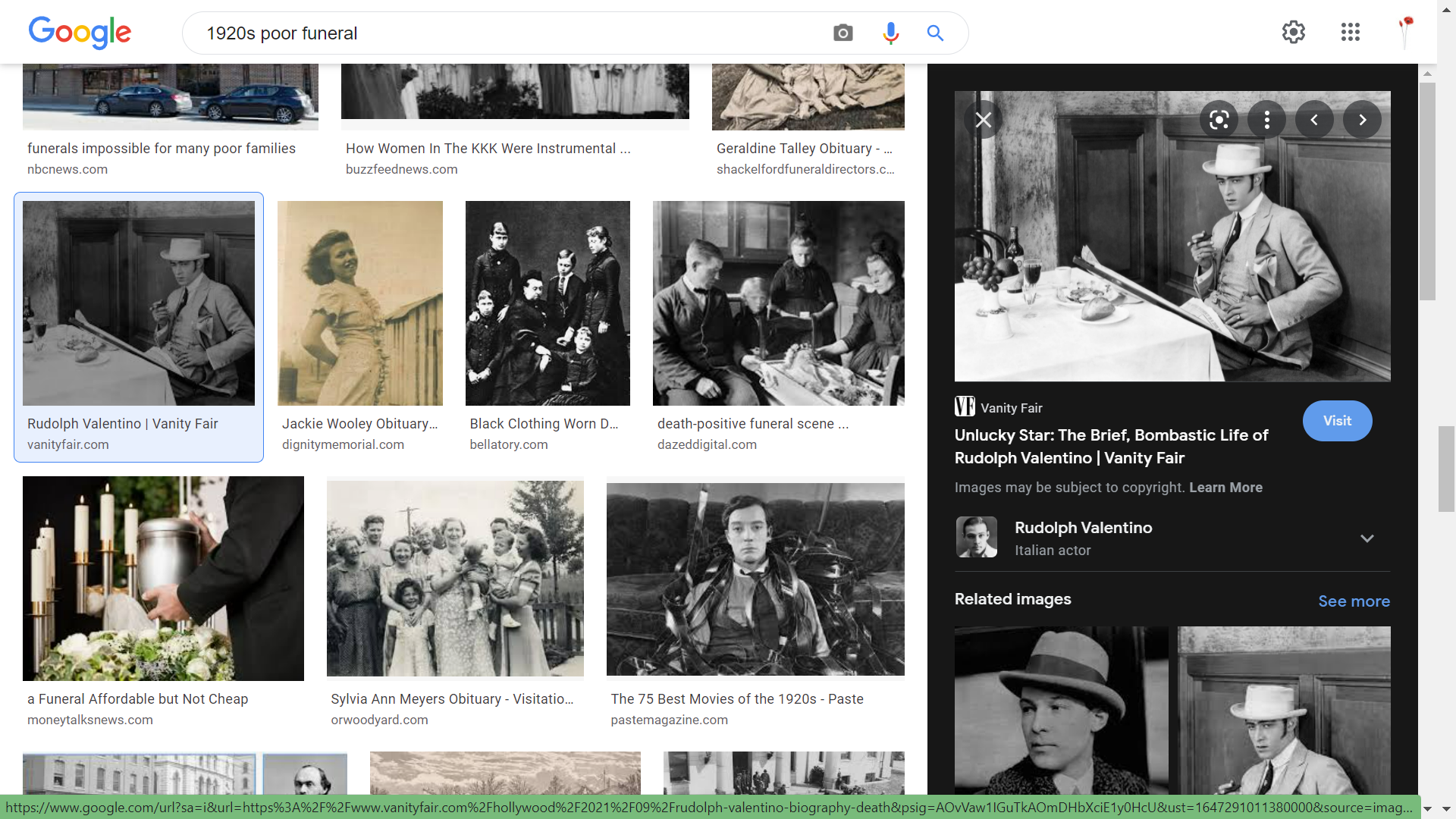Screen dimensions: 1456x819
Task: Go to previous image in preview
Action: [1314, 120]
